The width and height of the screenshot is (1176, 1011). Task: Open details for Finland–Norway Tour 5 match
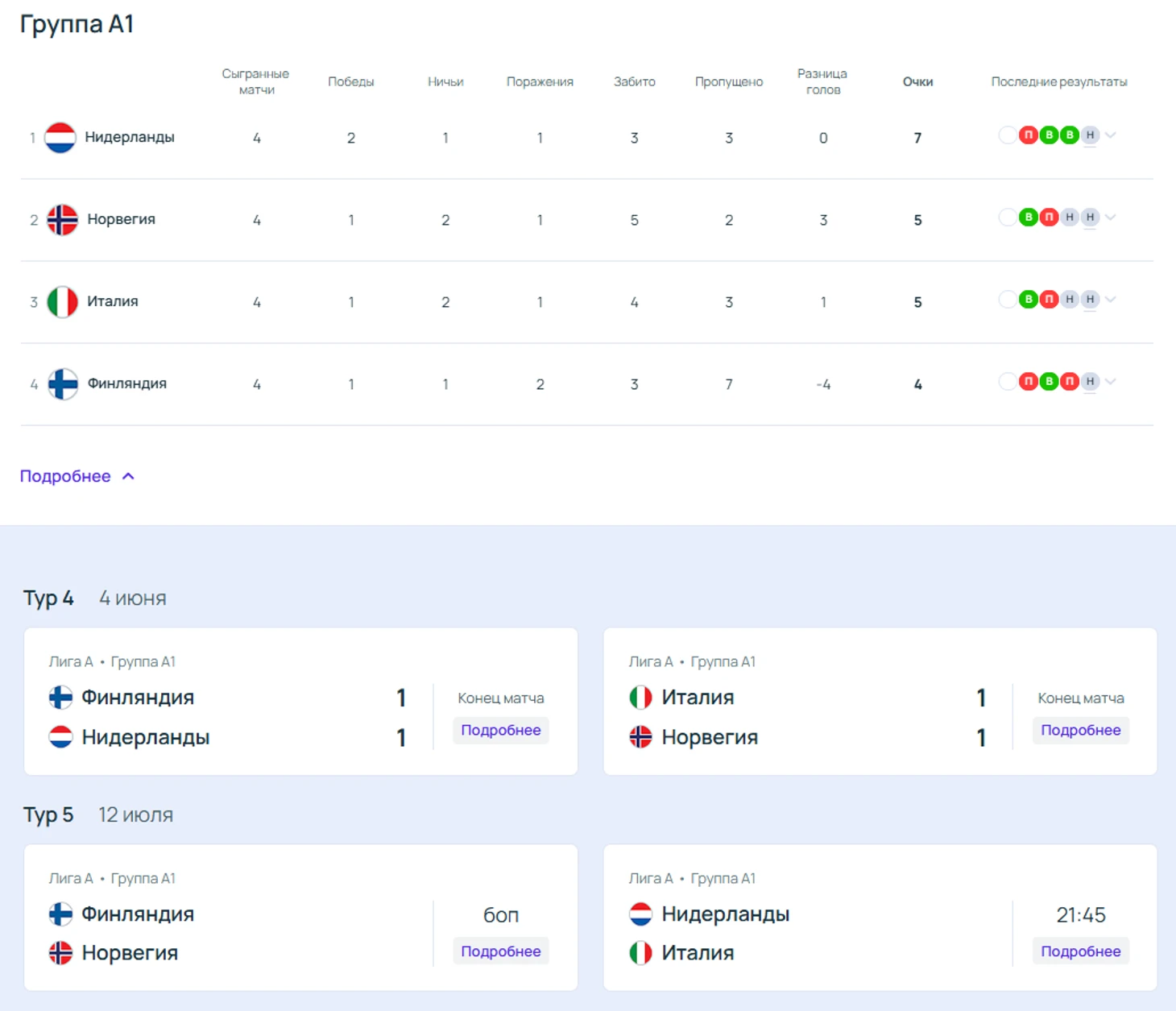pos(500,951)
